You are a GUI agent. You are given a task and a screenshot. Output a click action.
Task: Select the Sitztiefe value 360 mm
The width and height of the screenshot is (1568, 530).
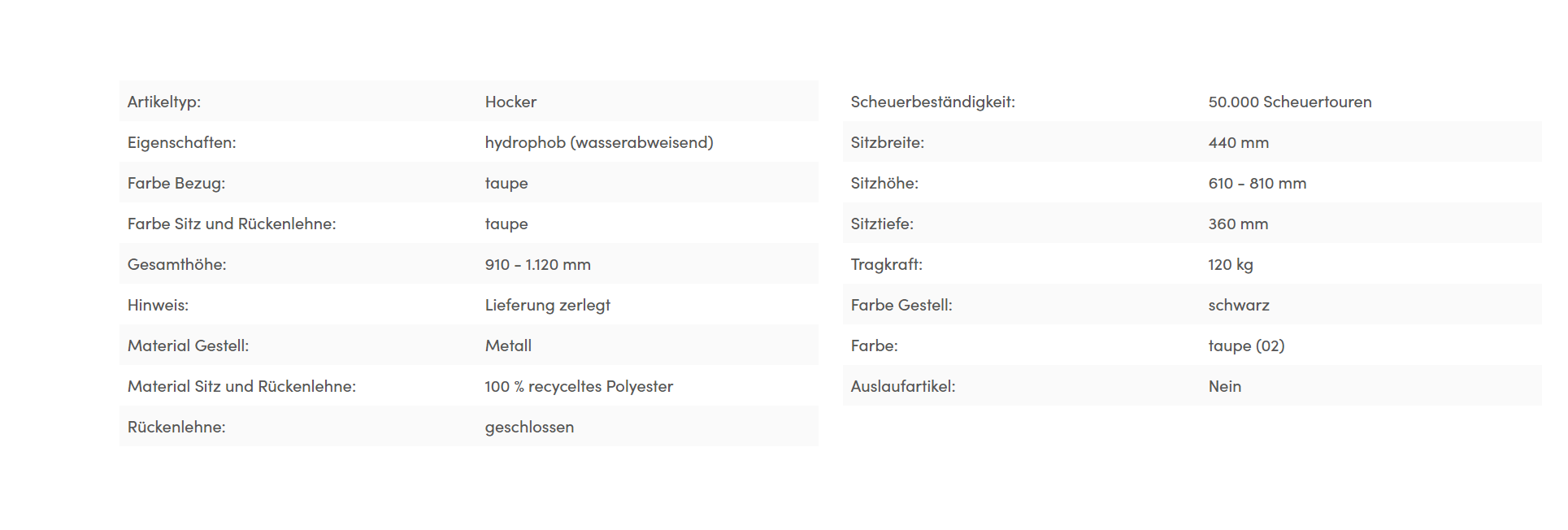click(x=1238, y=224)
